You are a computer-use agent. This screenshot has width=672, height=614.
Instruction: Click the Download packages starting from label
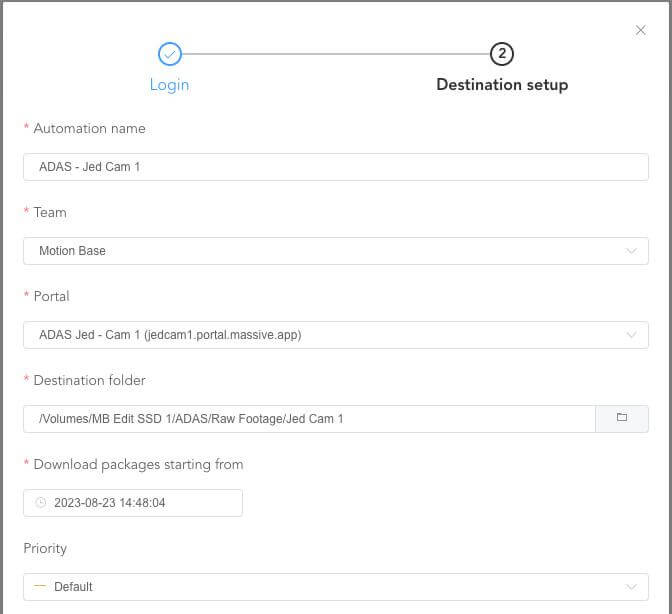click(138, 464)
